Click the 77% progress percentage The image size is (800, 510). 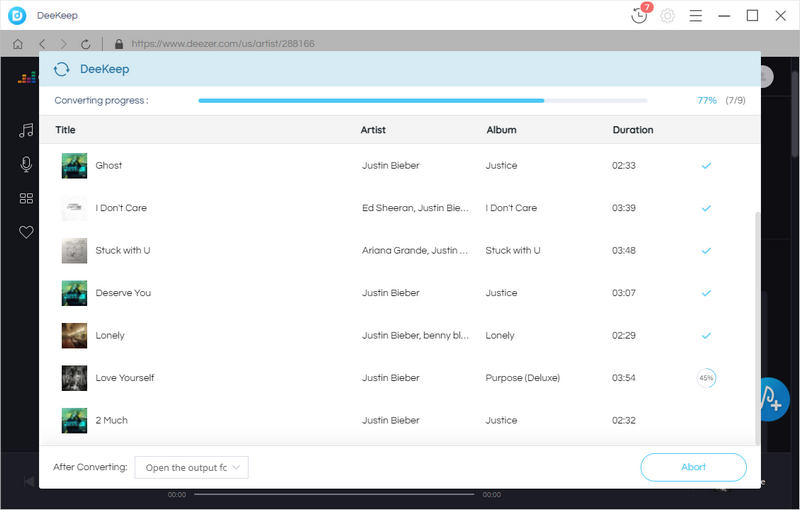(707, 100)
